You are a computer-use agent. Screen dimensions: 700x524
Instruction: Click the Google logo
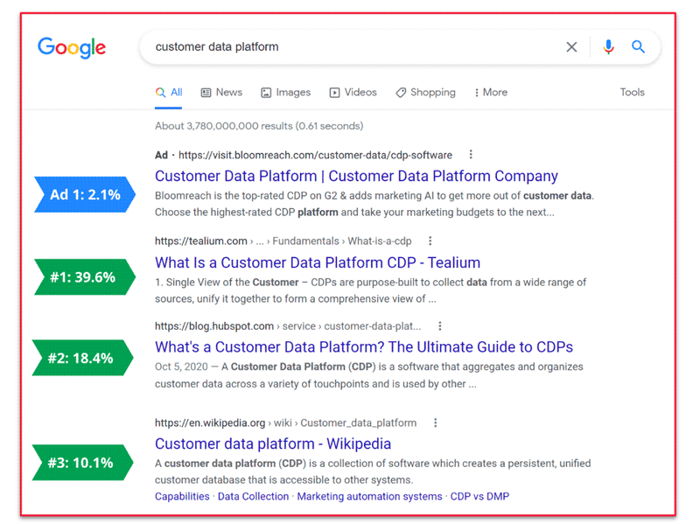click(x=72, y=47)
